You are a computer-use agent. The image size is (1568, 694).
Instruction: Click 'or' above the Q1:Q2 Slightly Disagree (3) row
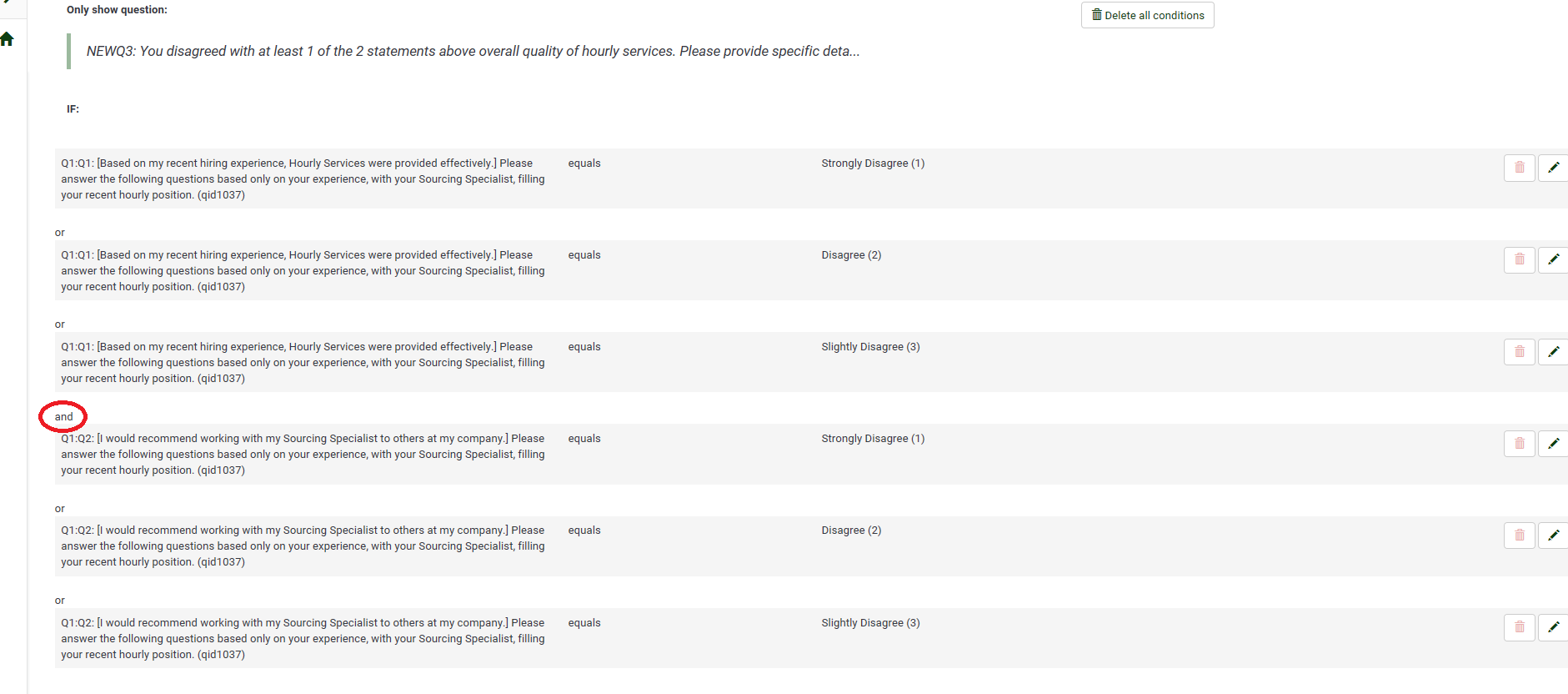(60, 601)
